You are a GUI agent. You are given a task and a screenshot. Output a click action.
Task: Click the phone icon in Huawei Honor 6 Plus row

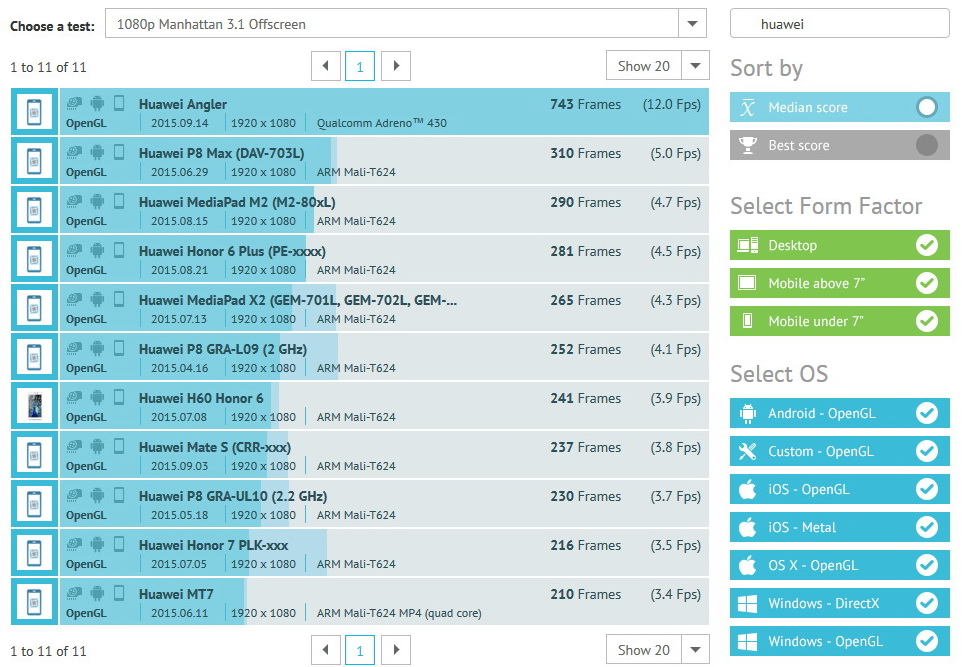click(x=119, y=251)
